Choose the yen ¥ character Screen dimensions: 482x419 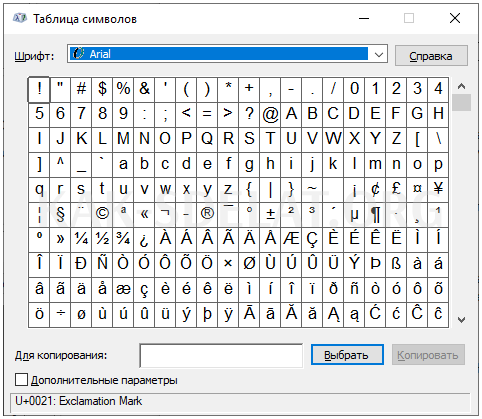pyautogui.click(x=438, y=189)
